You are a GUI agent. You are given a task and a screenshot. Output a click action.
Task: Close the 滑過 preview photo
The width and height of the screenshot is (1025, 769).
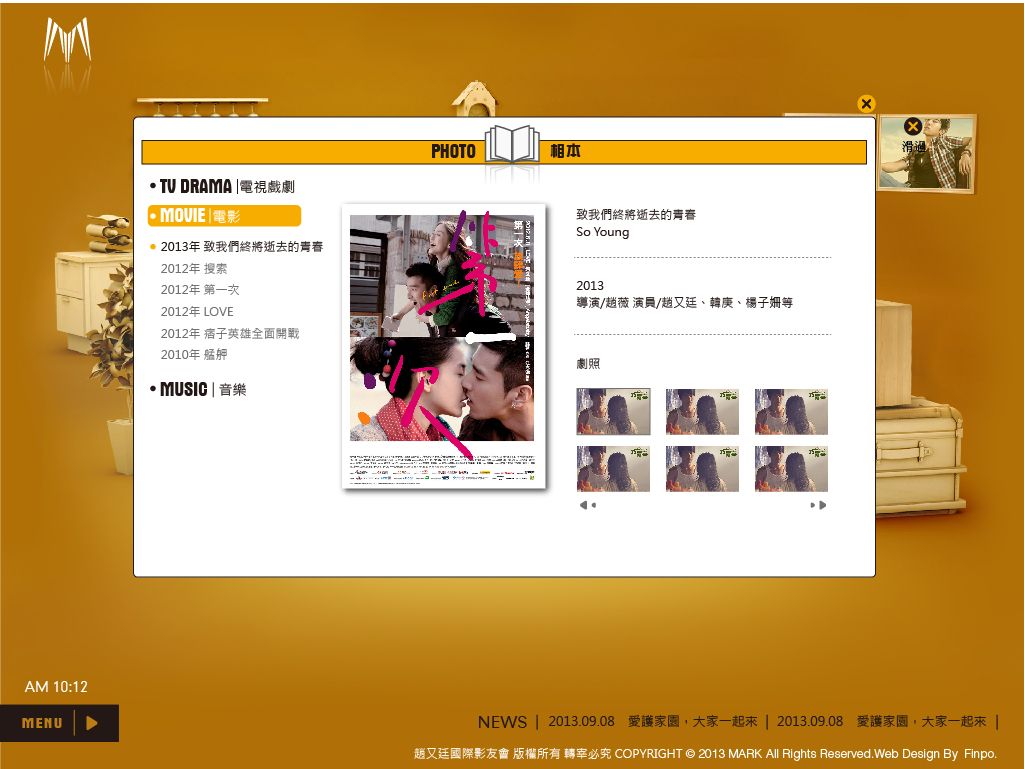click(913, 126)
